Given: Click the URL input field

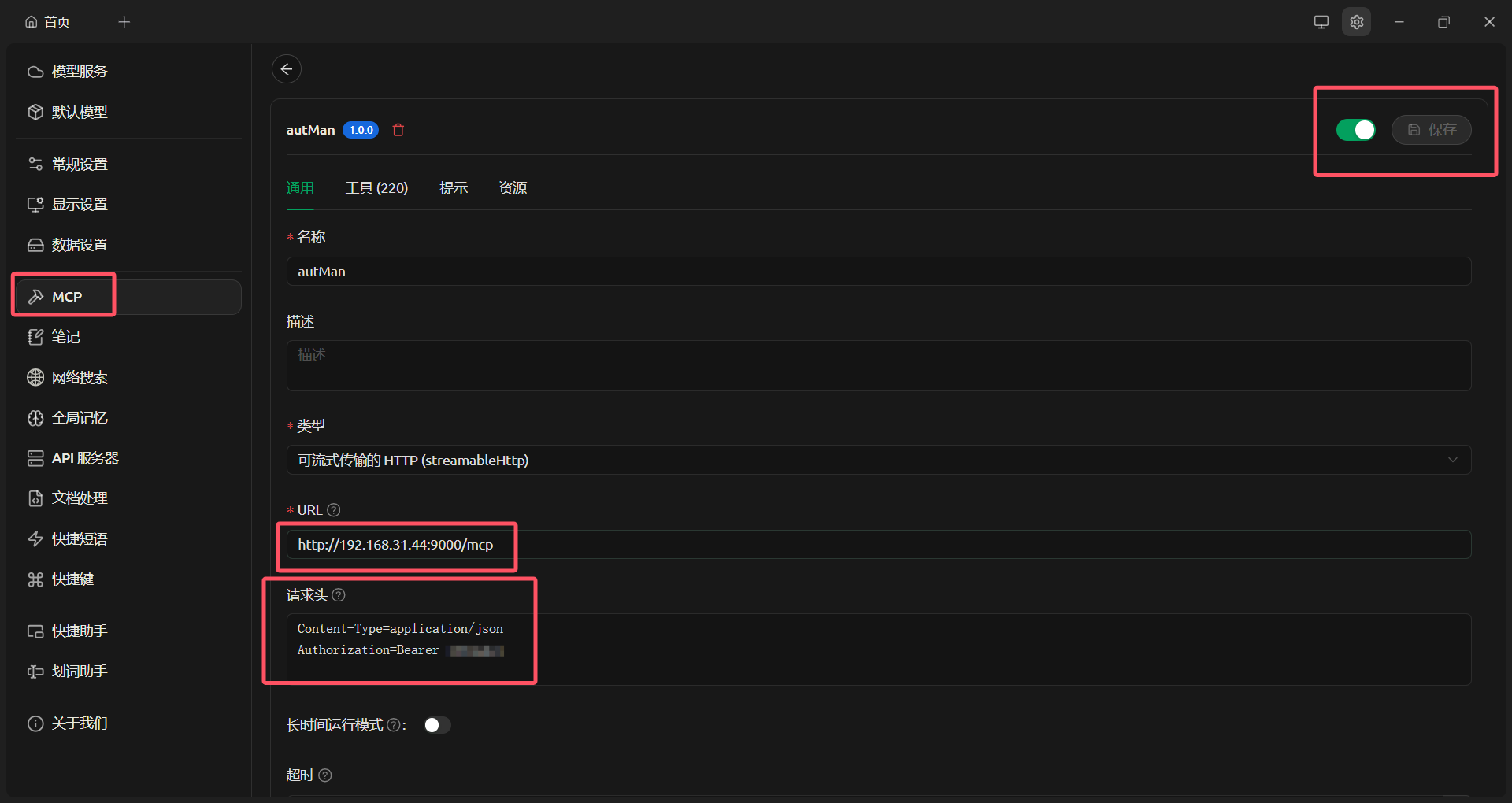Looking at the screenshot, I should pos(878,545).
